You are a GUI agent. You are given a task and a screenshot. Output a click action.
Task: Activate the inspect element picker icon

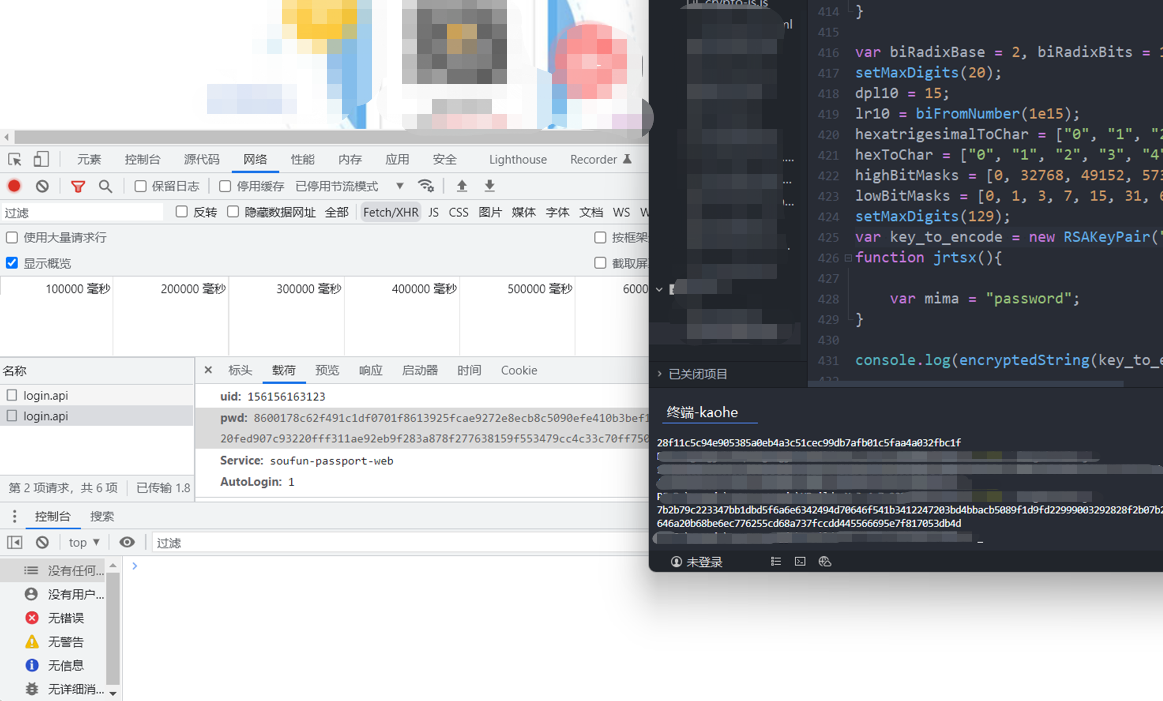pyautogui.click(x=14, y=159)
